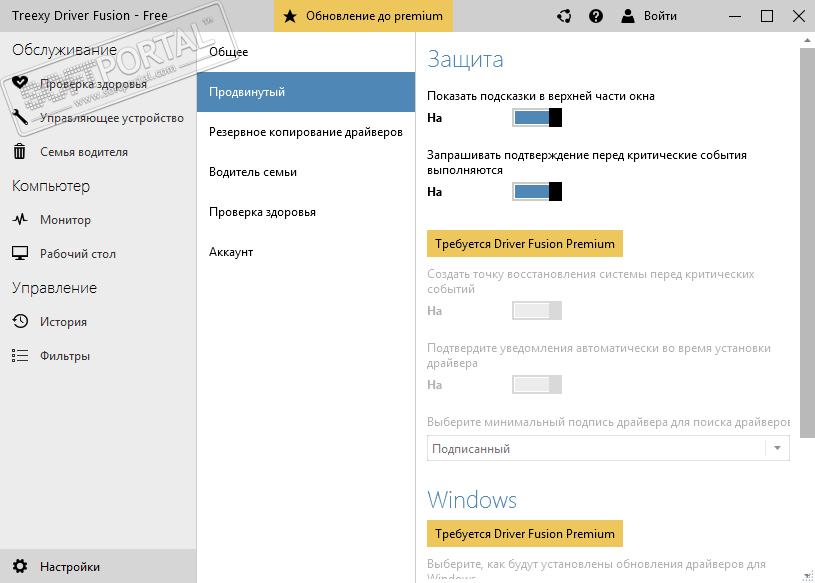Click the user profile icon next to Войти
The width and height of the screenshot is (815, 583).
point(628,16)
